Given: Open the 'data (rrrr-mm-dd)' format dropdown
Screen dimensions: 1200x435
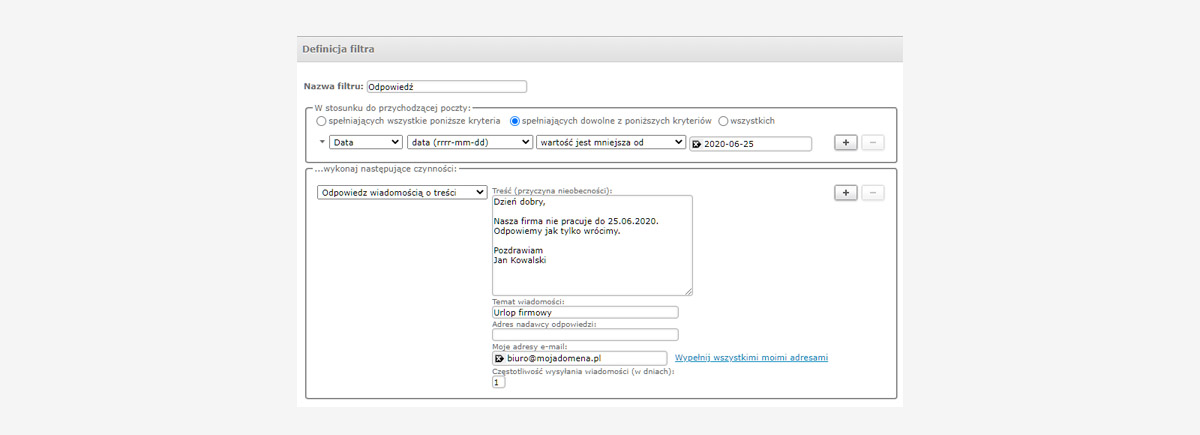Looking at the screenshot, I should (x=470, y=143).
